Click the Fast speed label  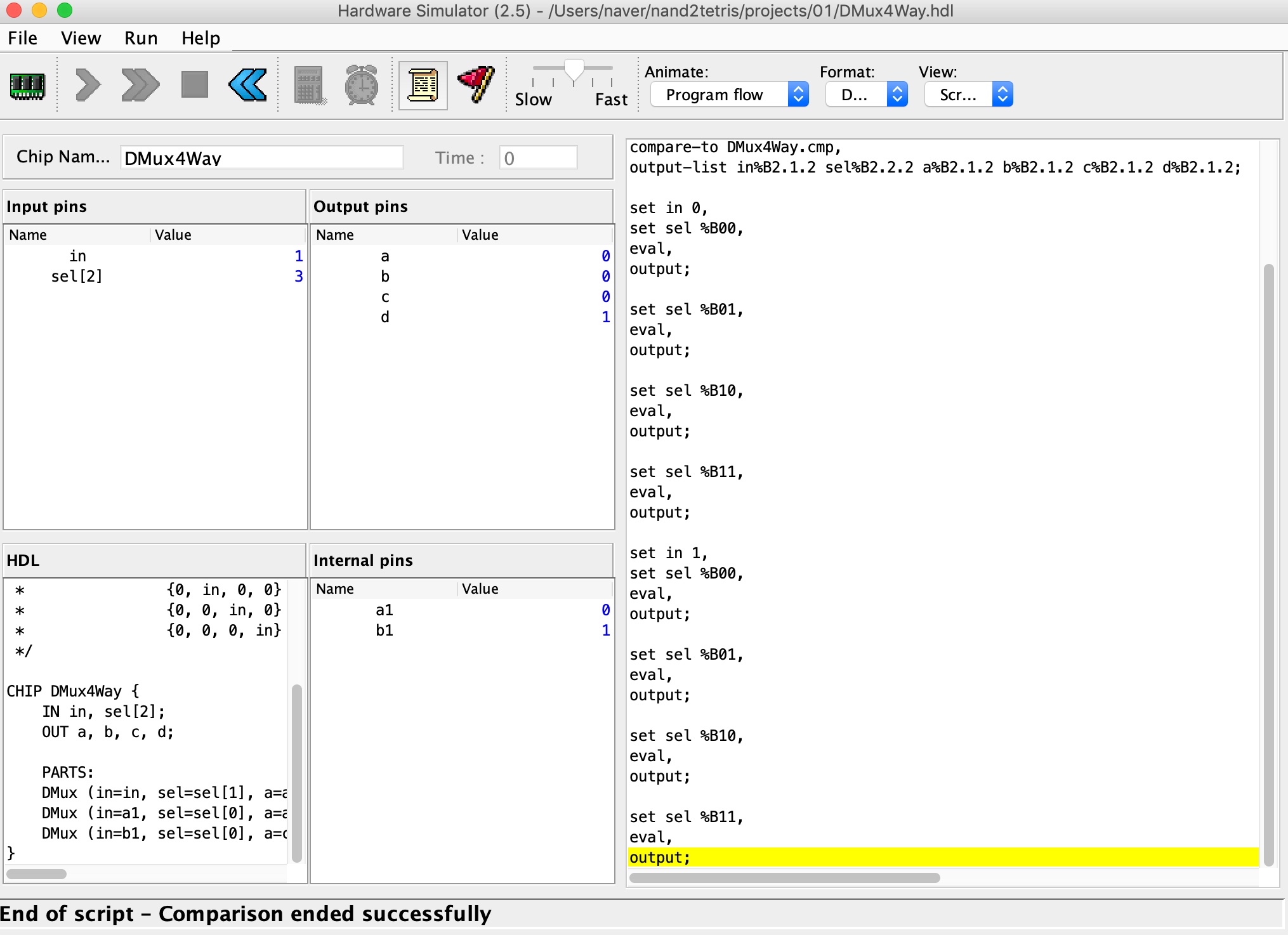611,100
